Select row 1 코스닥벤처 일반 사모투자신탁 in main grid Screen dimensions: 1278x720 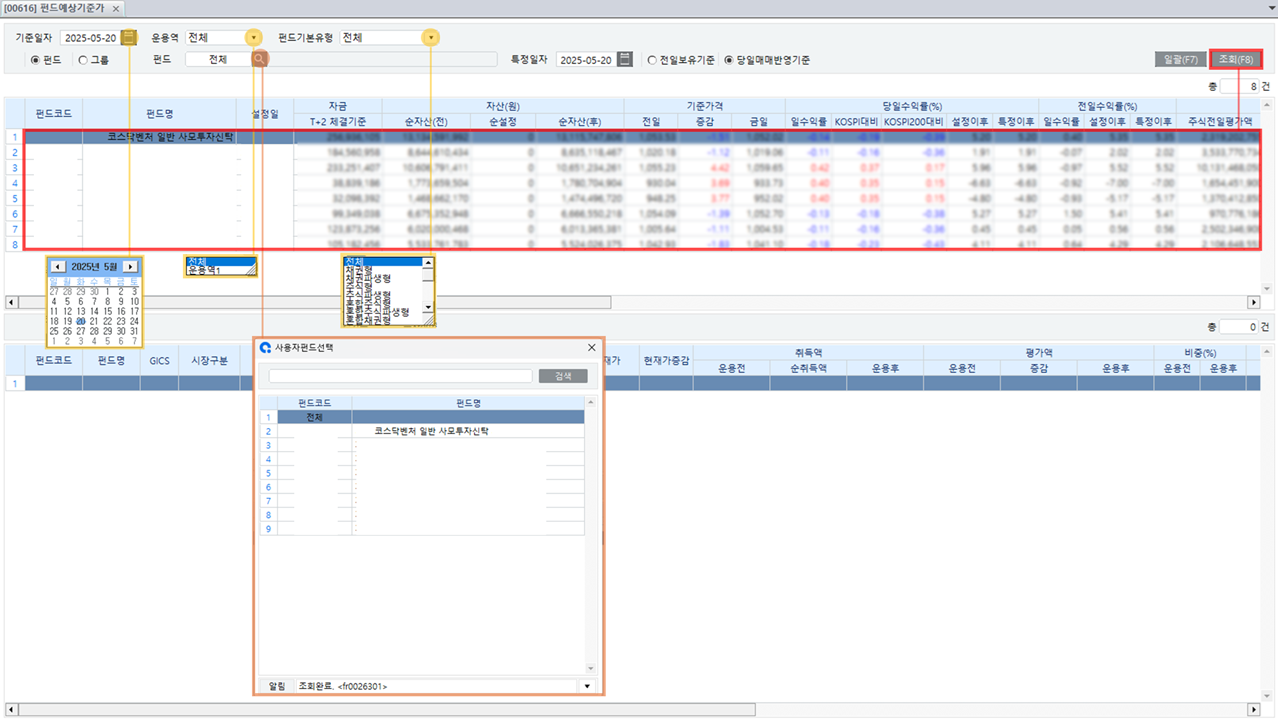point(640,137)
